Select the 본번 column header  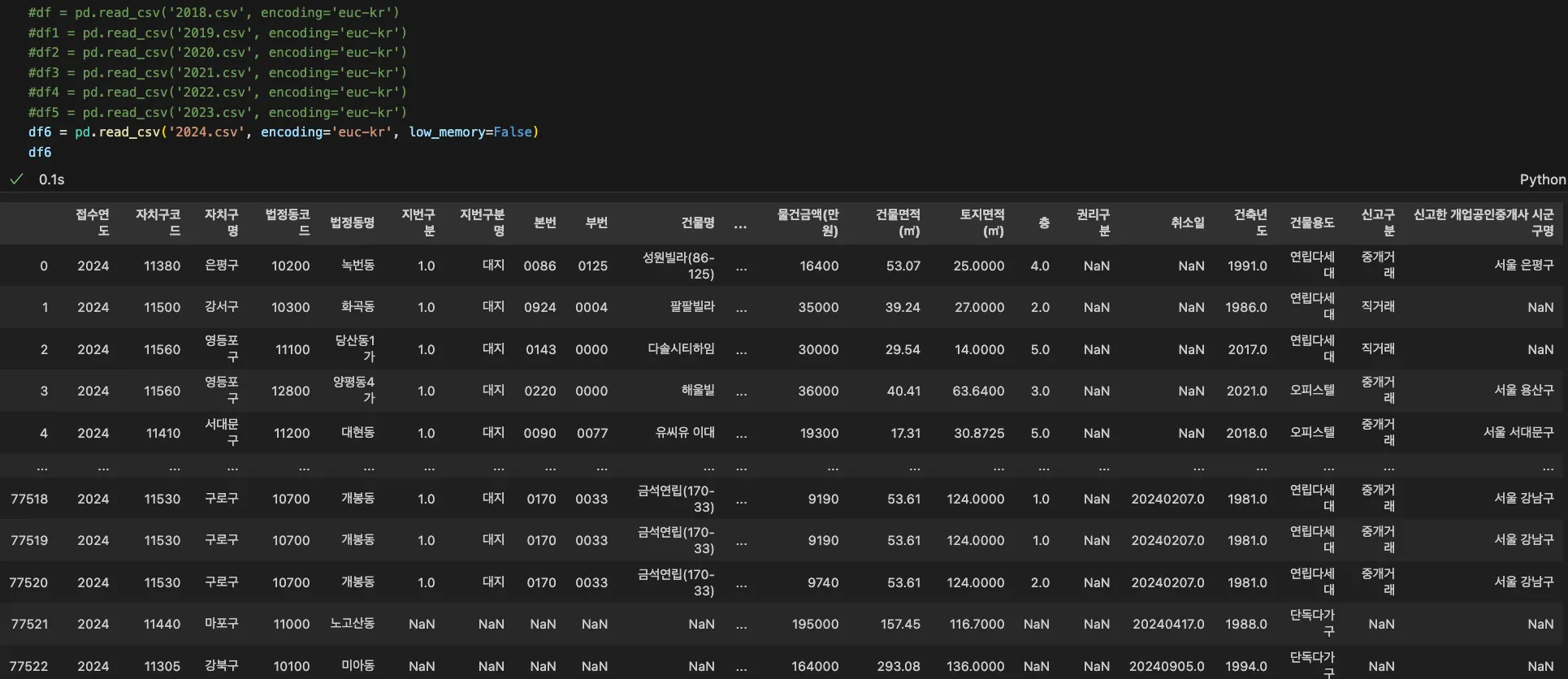click(545, 223)
